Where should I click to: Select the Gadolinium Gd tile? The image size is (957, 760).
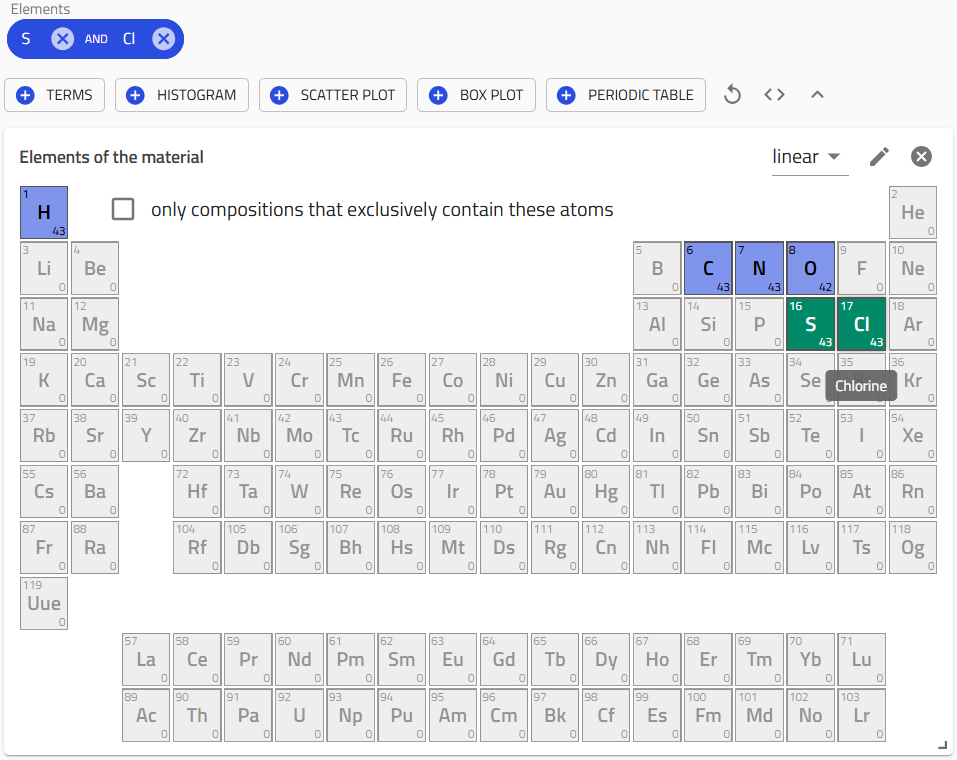click(504, 660)
